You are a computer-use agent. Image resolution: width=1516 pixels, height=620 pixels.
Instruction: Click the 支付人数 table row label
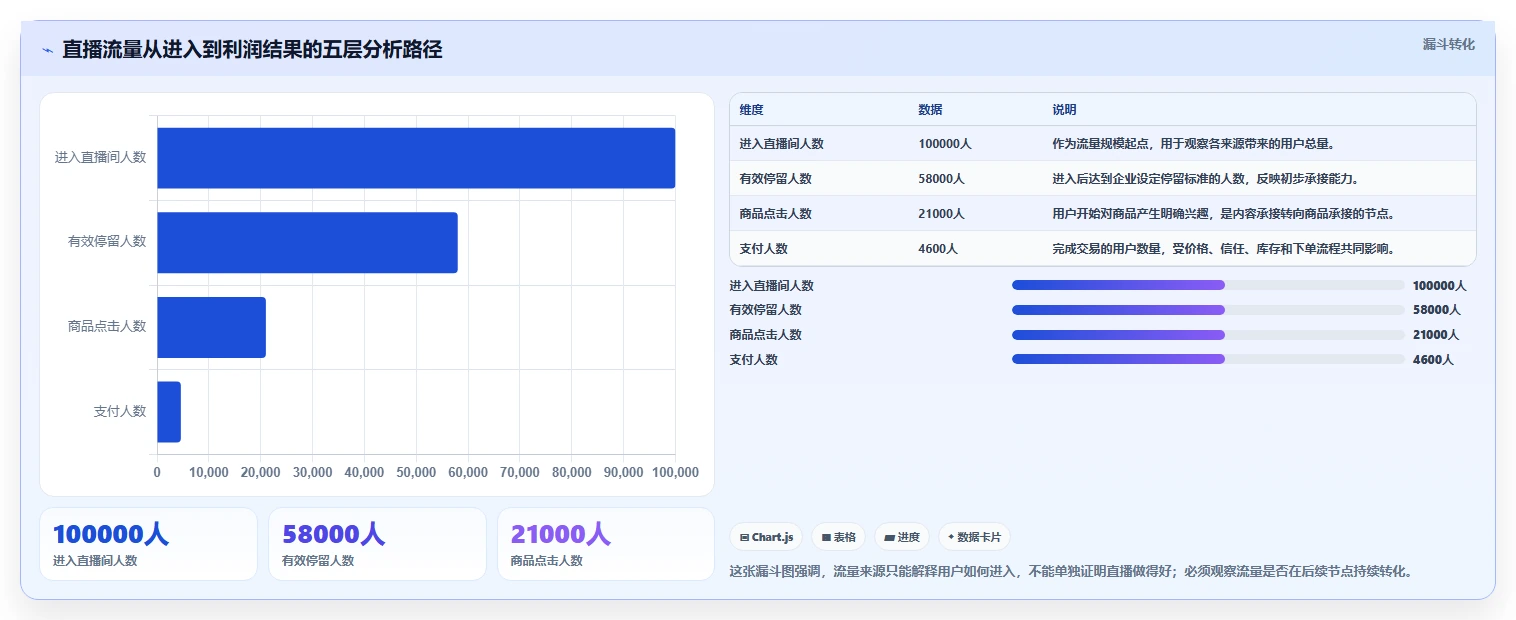[764, 249]
